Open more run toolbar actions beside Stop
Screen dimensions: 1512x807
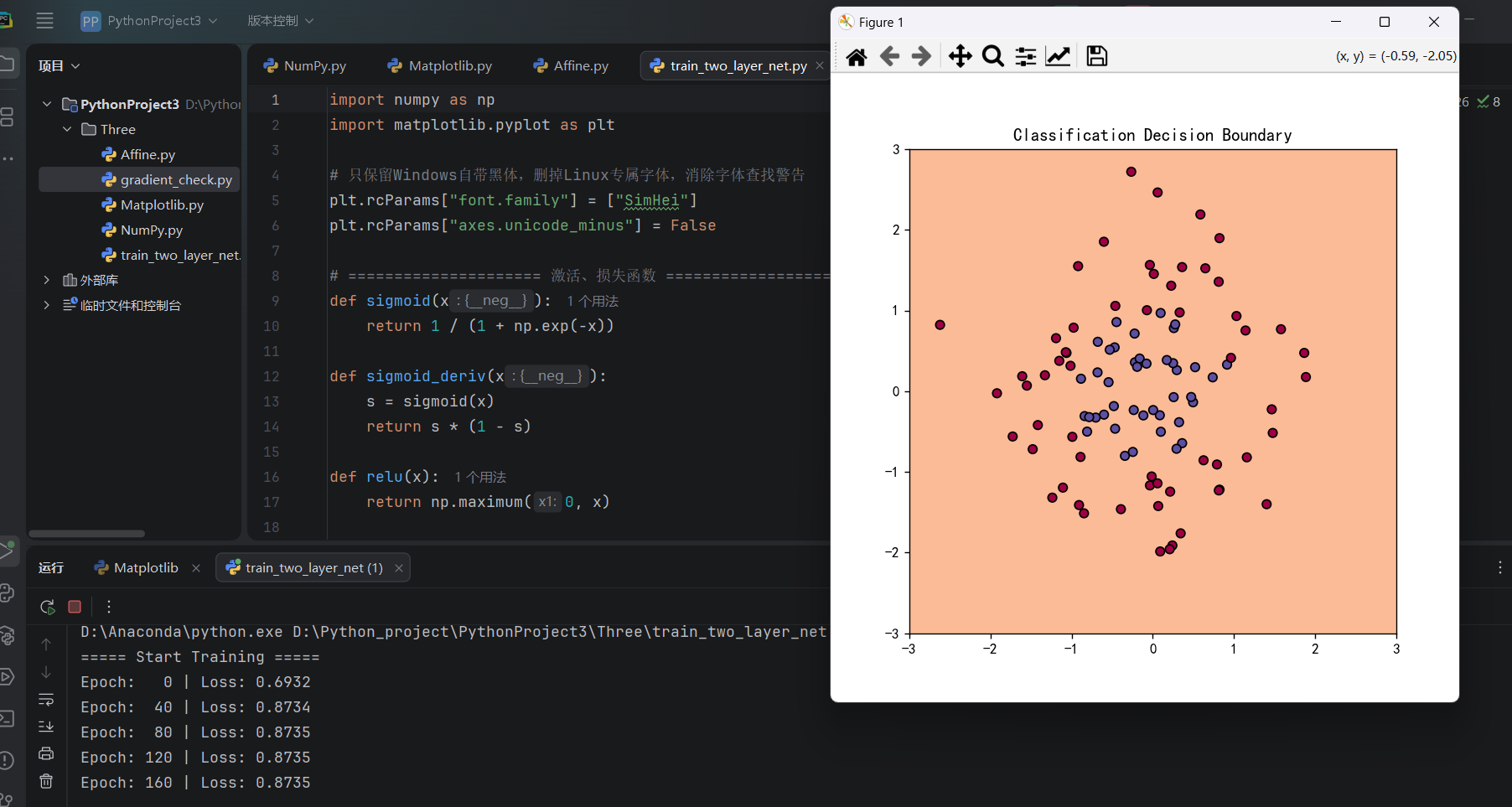pos(109,607)
